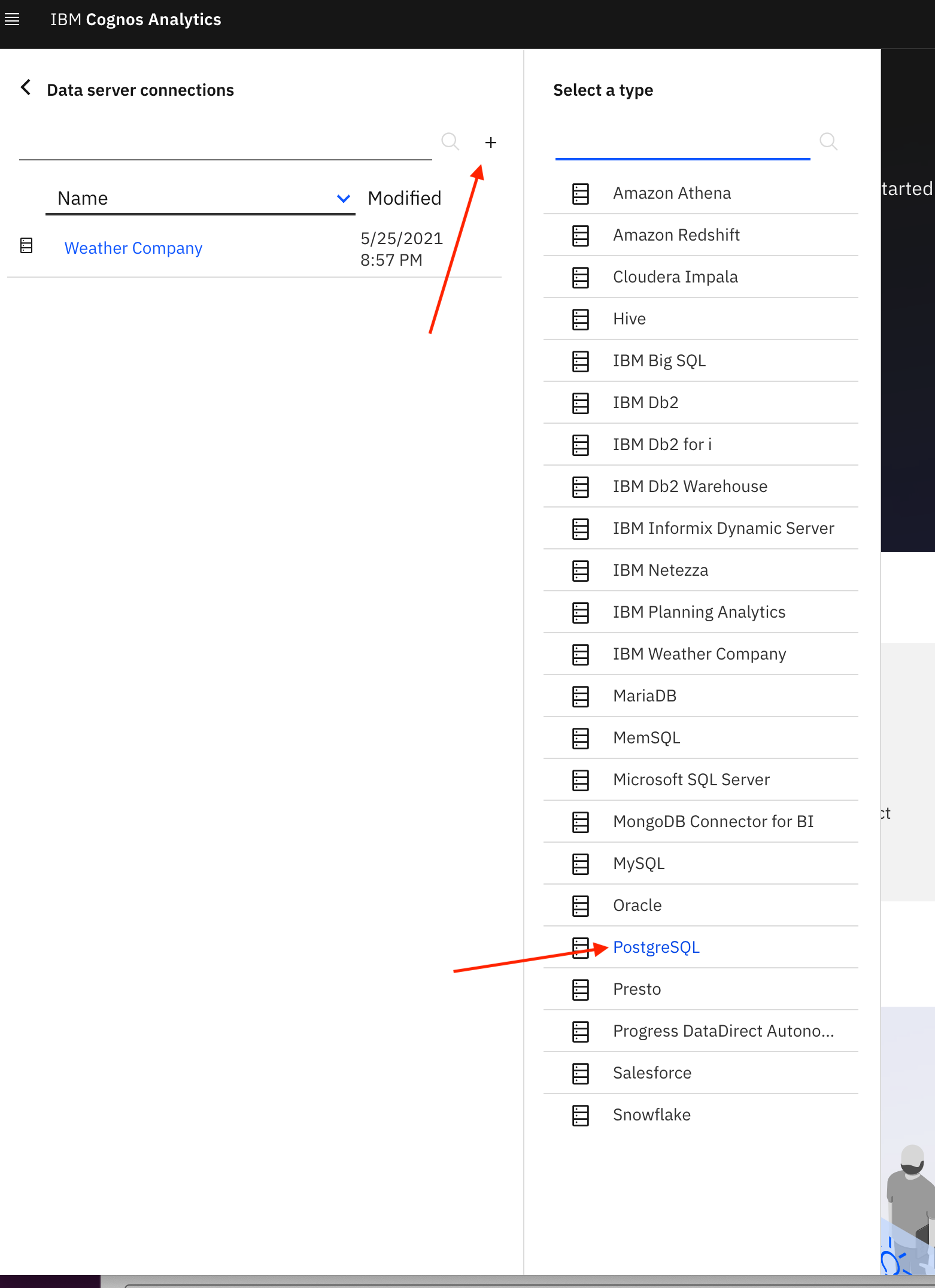Click the Snowflake database icon
This screenshot has width=935, height=1288.
point(581,1115)
